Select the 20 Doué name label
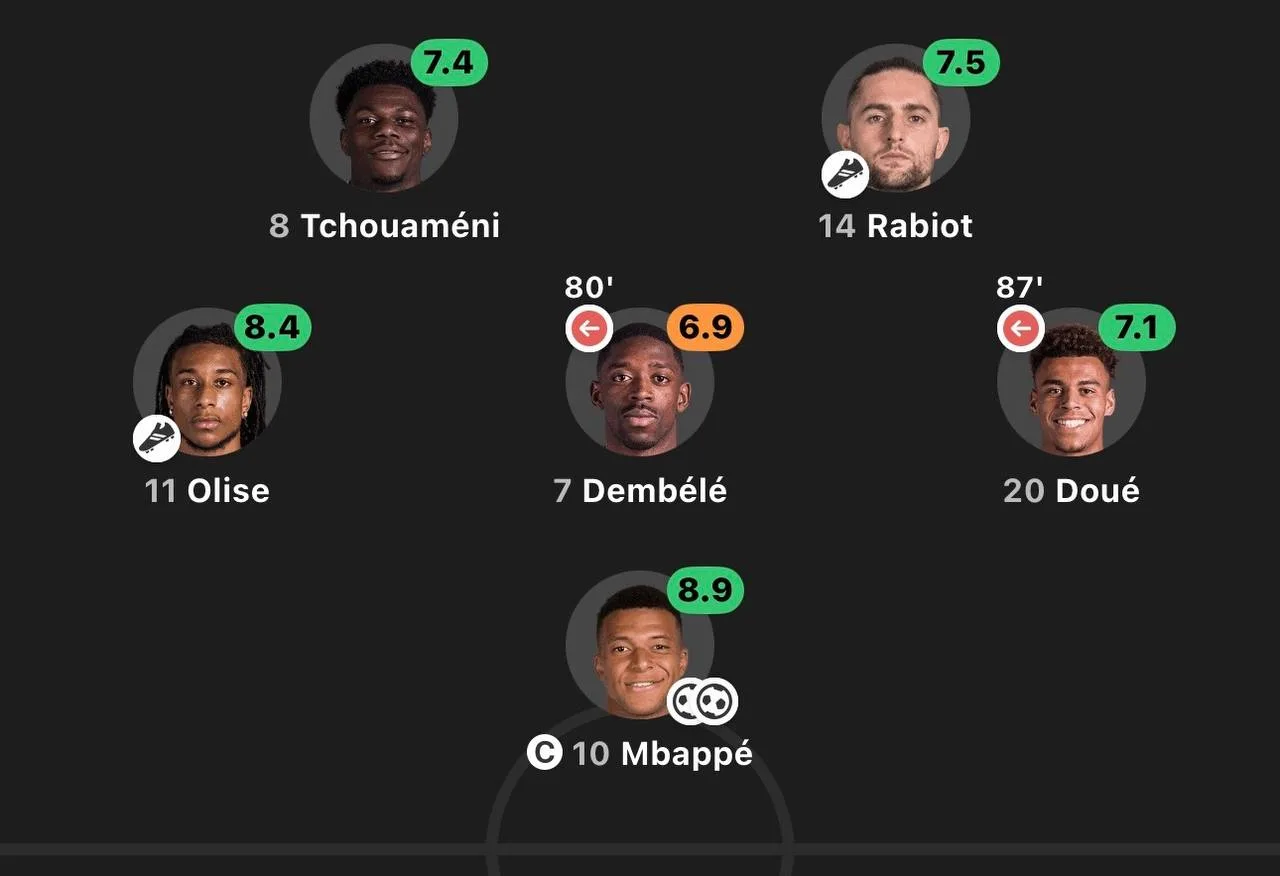This screenshot has width=1280, height=876. (x=1071, y=491)
